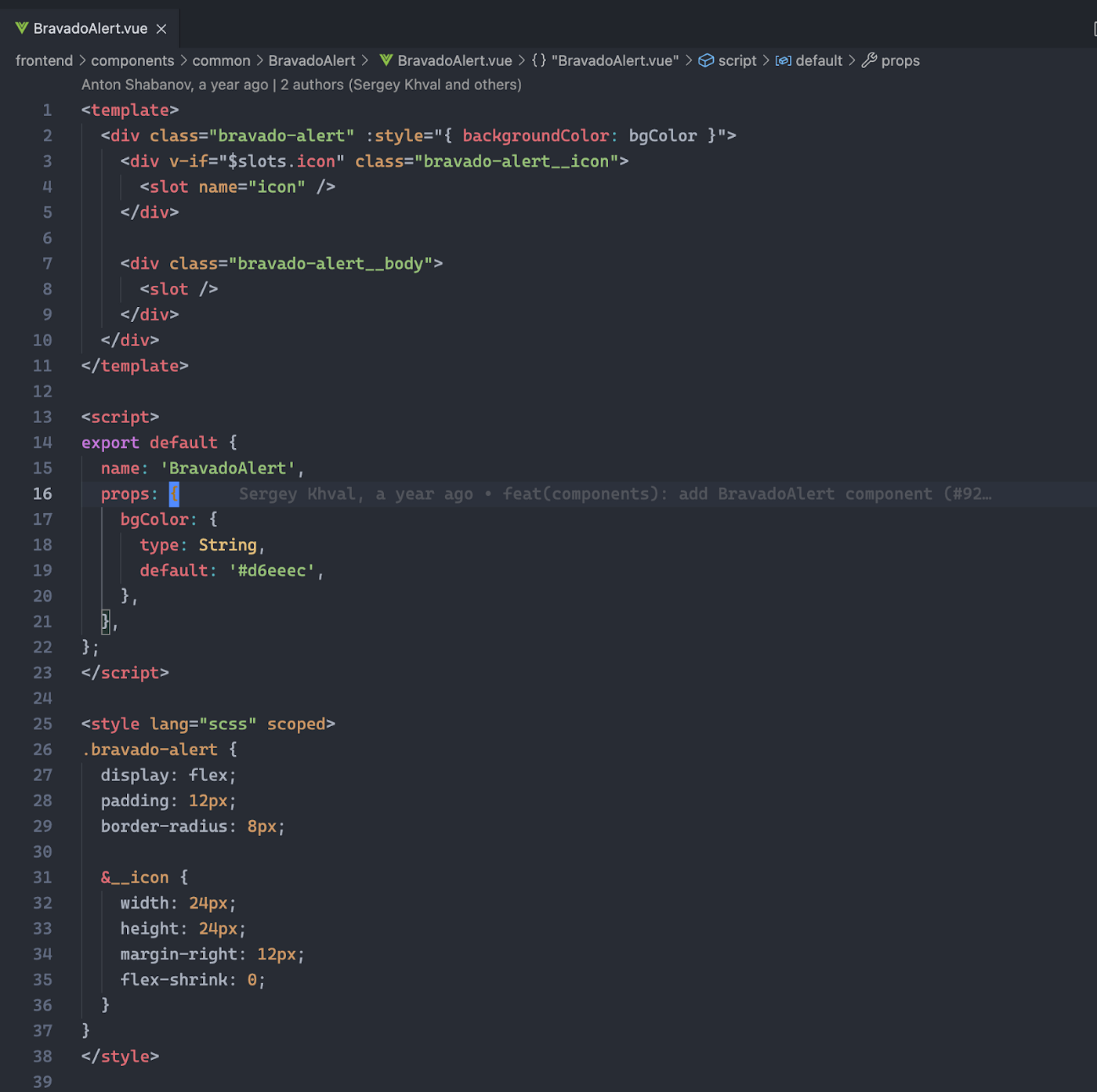Click the "bravado-alert__body" class value

click(331, 264)
